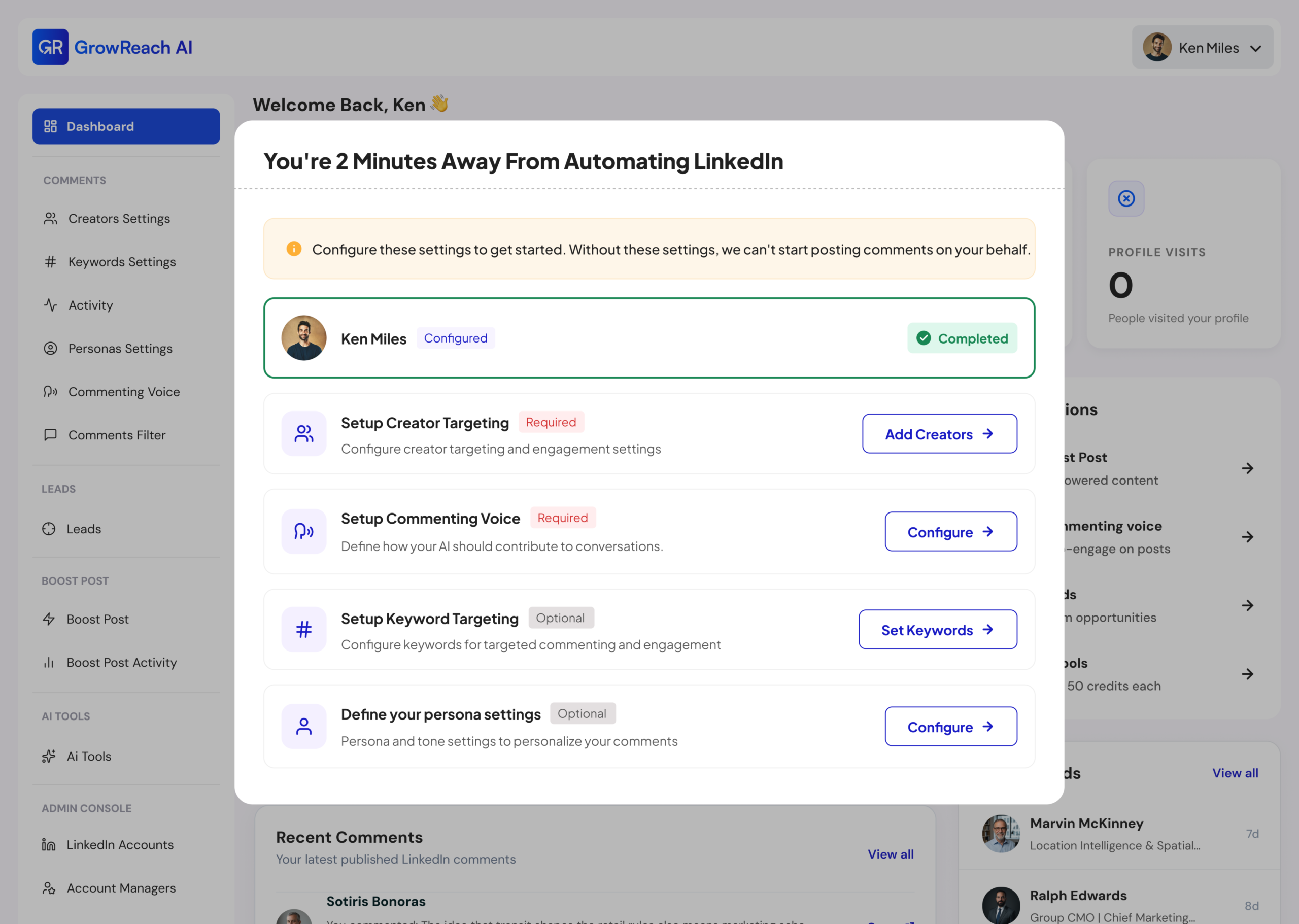The width and height of the screenshot is (1299, 924).
Task: Click the arrow beside powered content action
Action: (x=1247, y=468)
